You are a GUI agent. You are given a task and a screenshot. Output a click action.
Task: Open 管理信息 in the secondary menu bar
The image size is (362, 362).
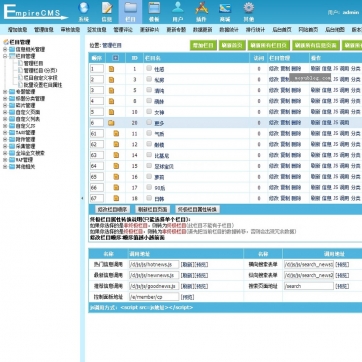[x=44, y=30]
